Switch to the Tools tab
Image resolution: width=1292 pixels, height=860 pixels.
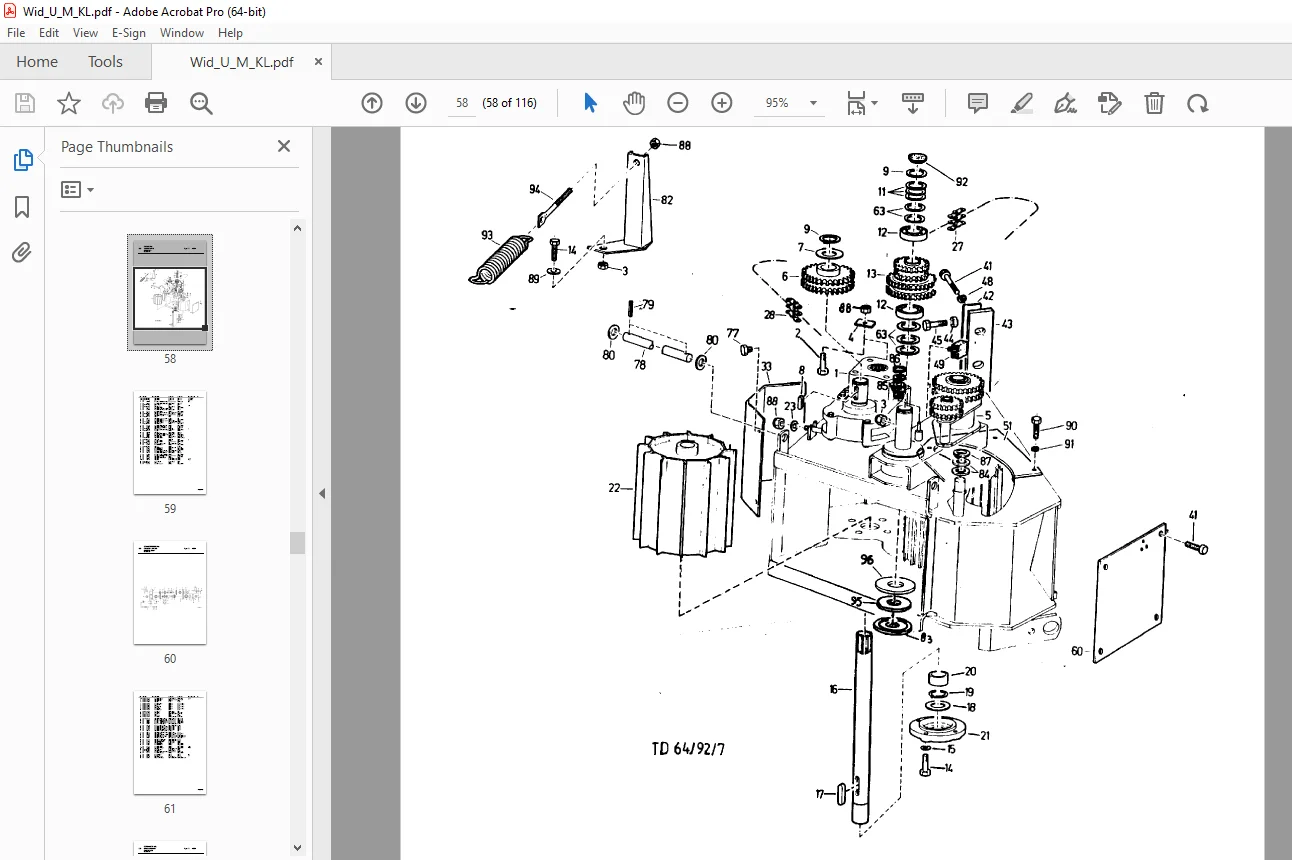(105, 62)
